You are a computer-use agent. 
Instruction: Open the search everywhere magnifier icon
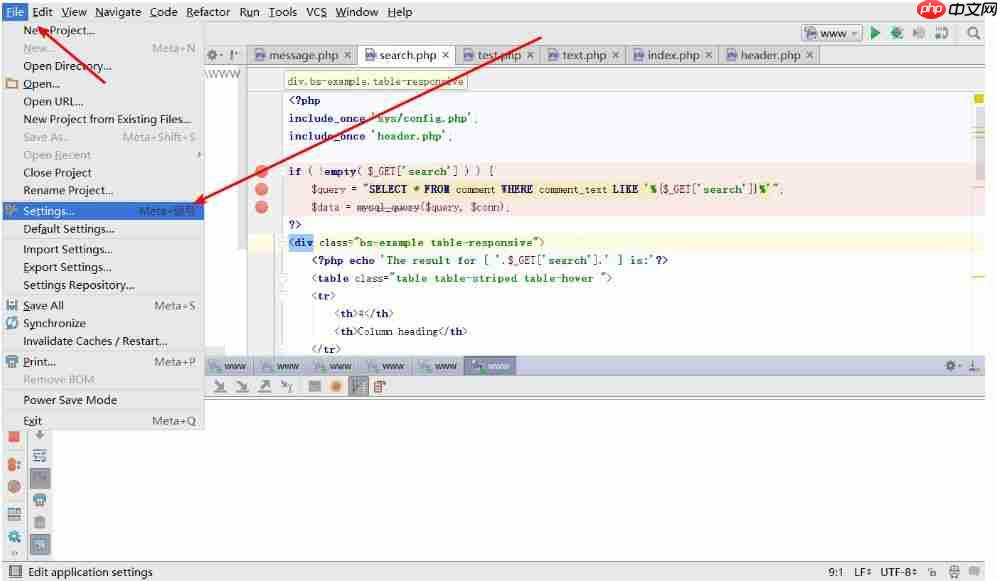click(973, 33)
